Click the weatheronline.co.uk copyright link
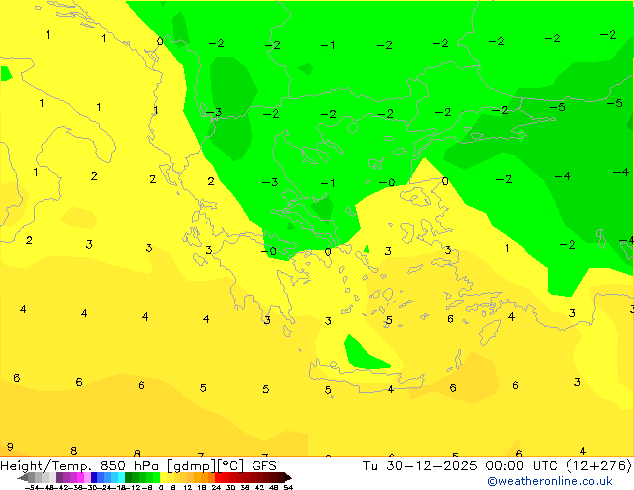The image size is (634, 490). pyautogui.click(x=550, y=482)
